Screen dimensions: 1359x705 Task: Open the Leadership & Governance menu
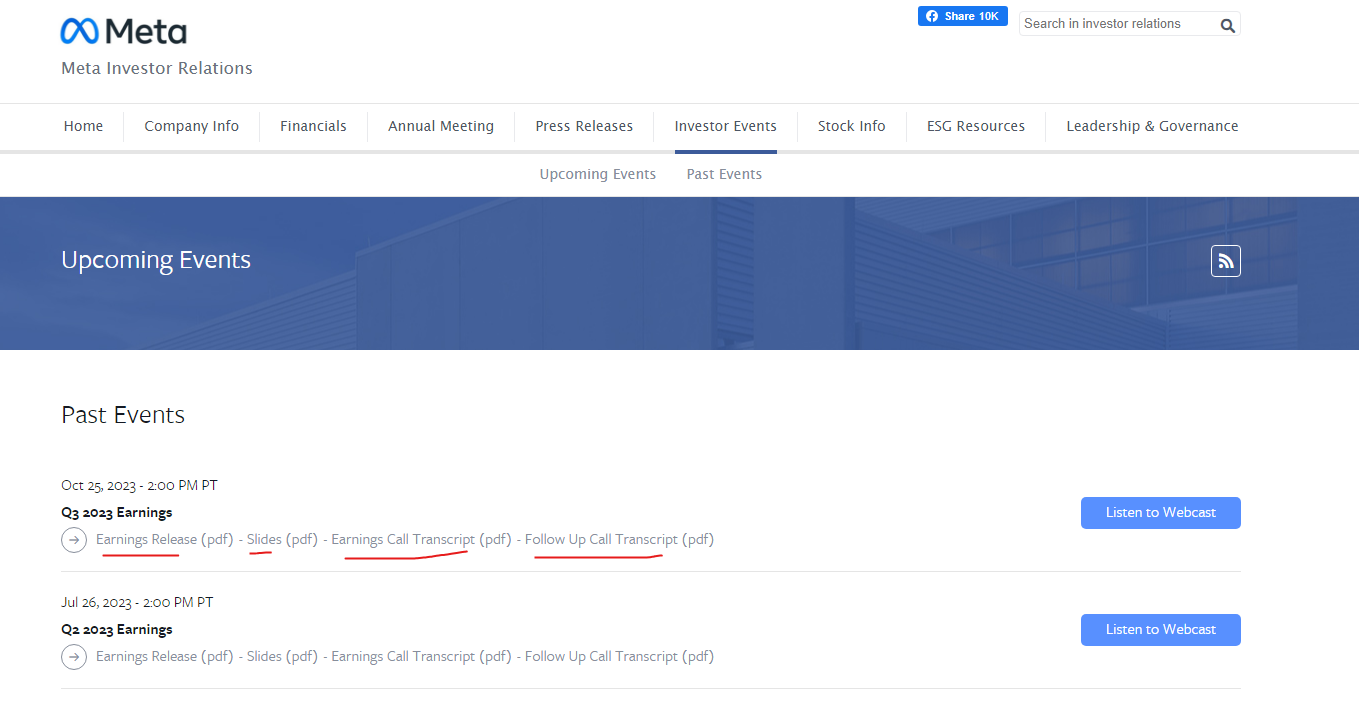pos(1152,126)
